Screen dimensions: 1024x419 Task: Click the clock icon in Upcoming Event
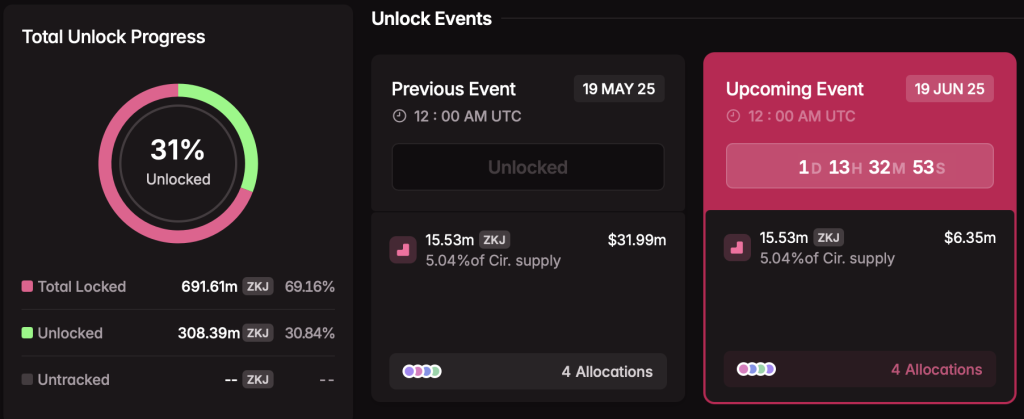733,116
